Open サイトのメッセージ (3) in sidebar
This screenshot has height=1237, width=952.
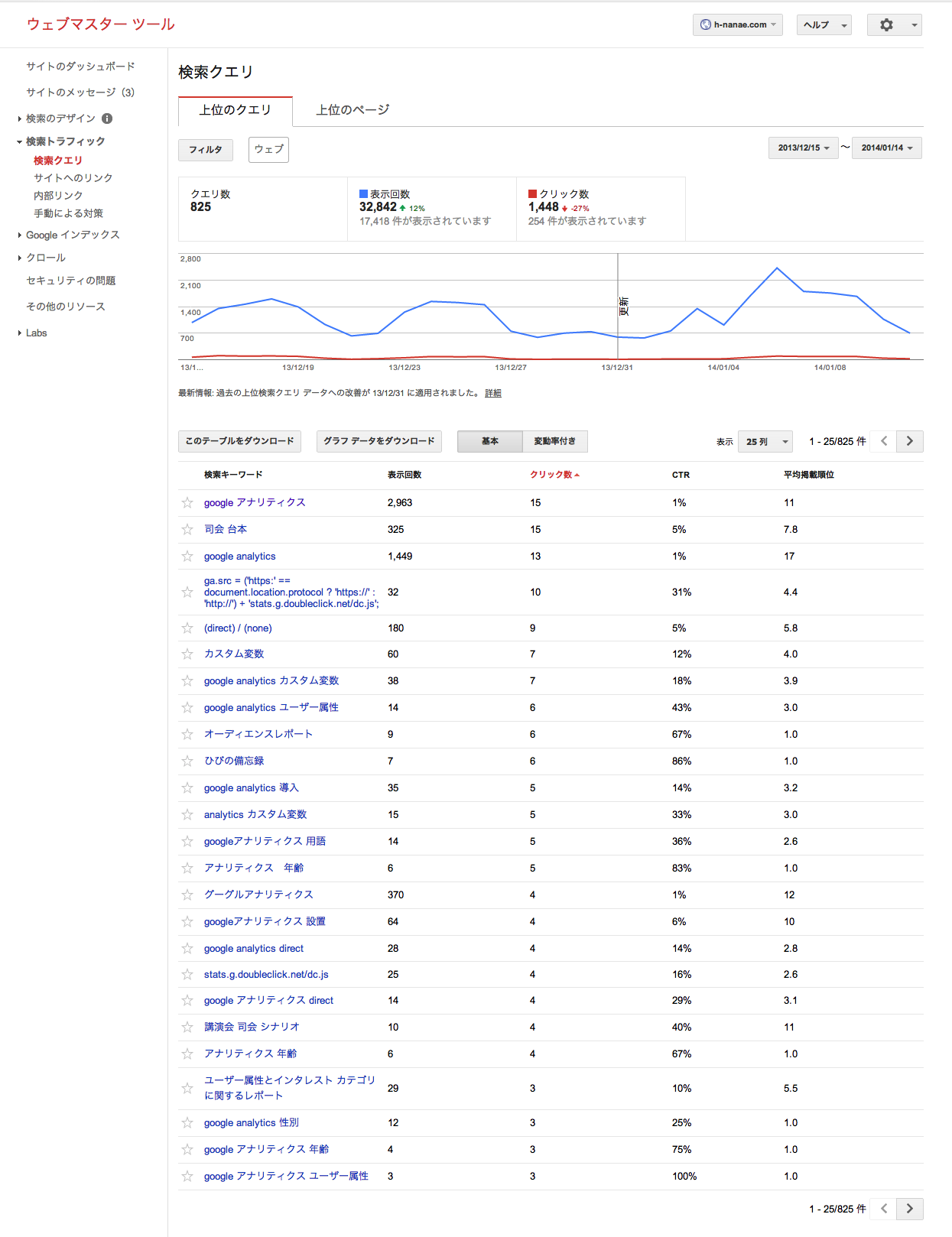(80, 93)
